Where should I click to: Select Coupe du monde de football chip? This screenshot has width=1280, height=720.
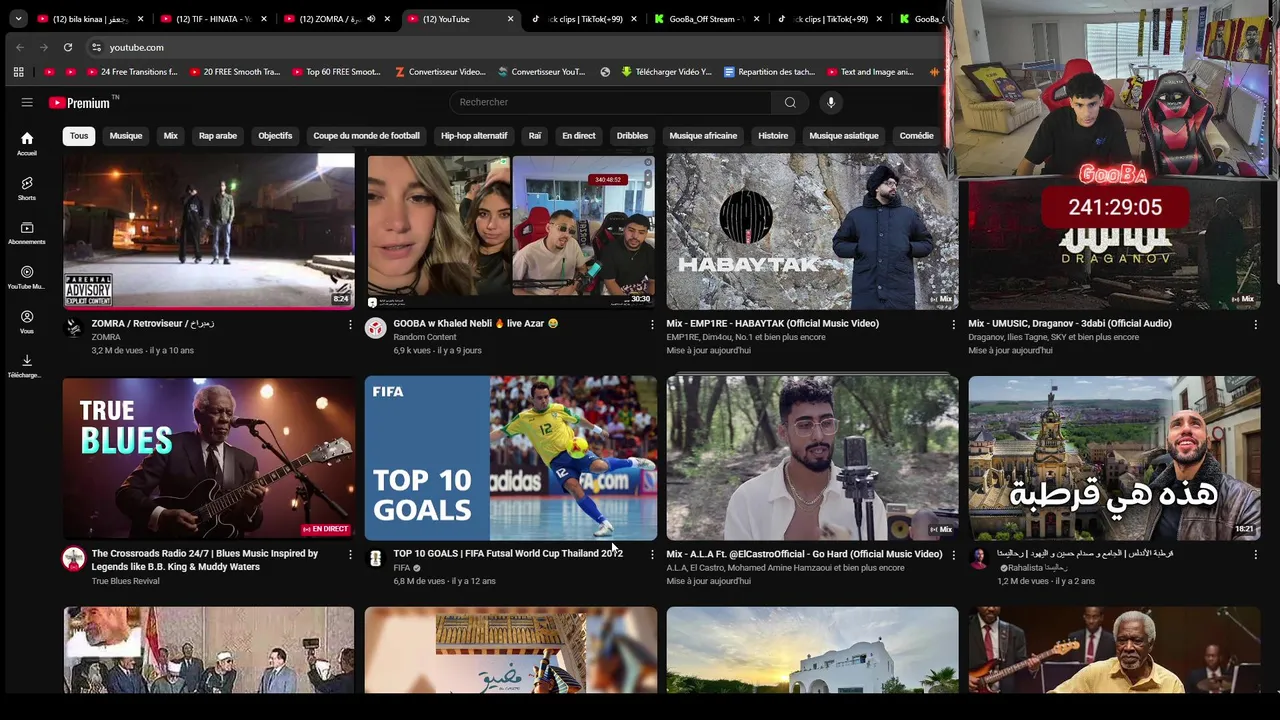click(x=366, y=136)
